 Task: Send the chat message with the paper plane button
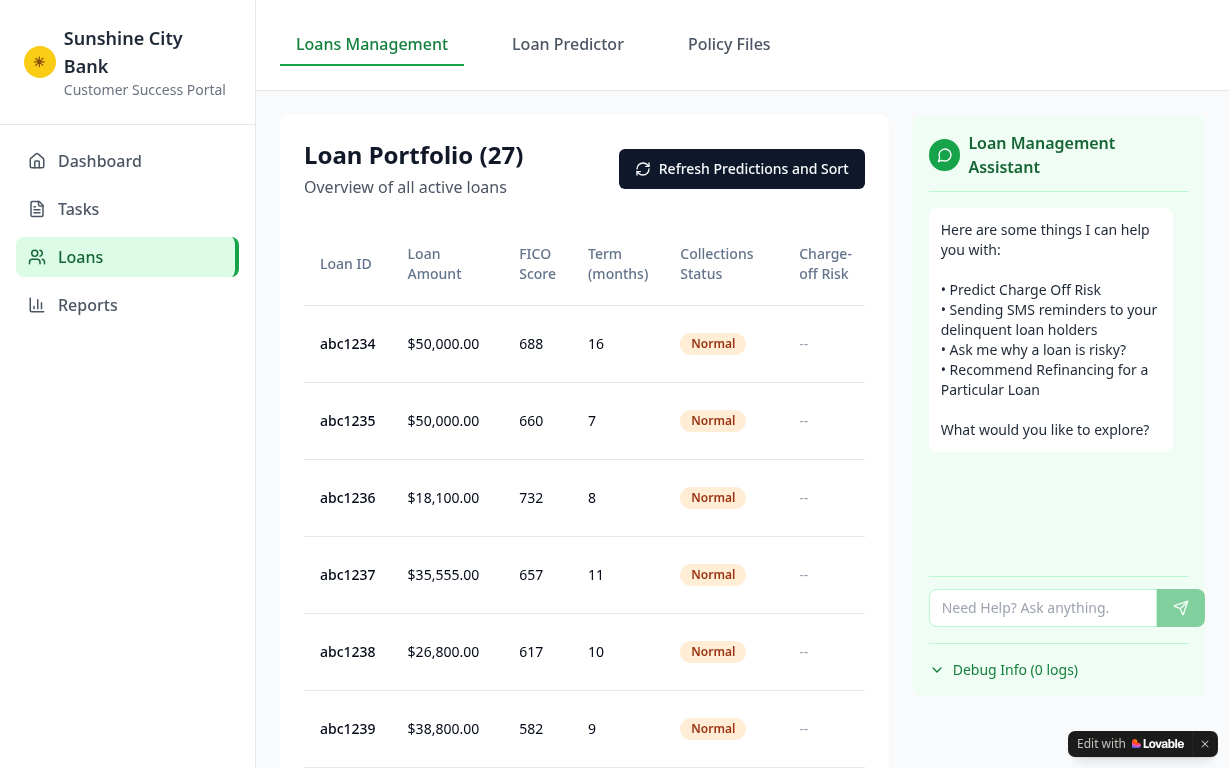[x=1181, y=608]
